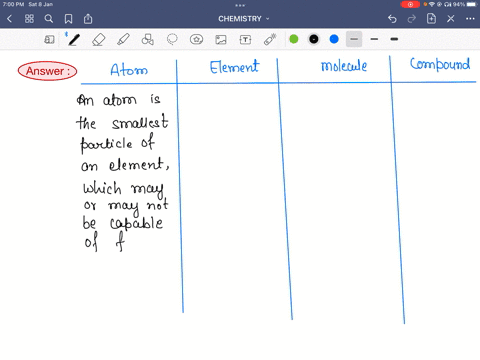The height and width of the screenshot is (360, 480).
Task: Select the Highlighter tool
Action: [x=123, y=40]
